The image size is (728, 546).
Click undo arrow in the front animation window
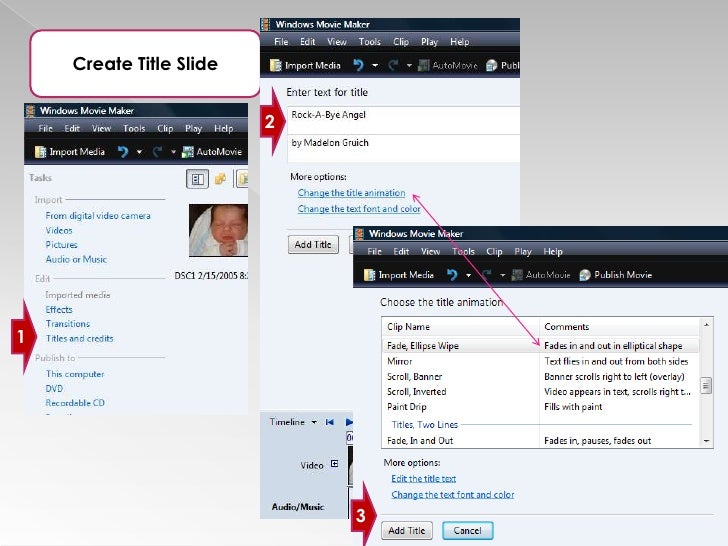[452, 275]
